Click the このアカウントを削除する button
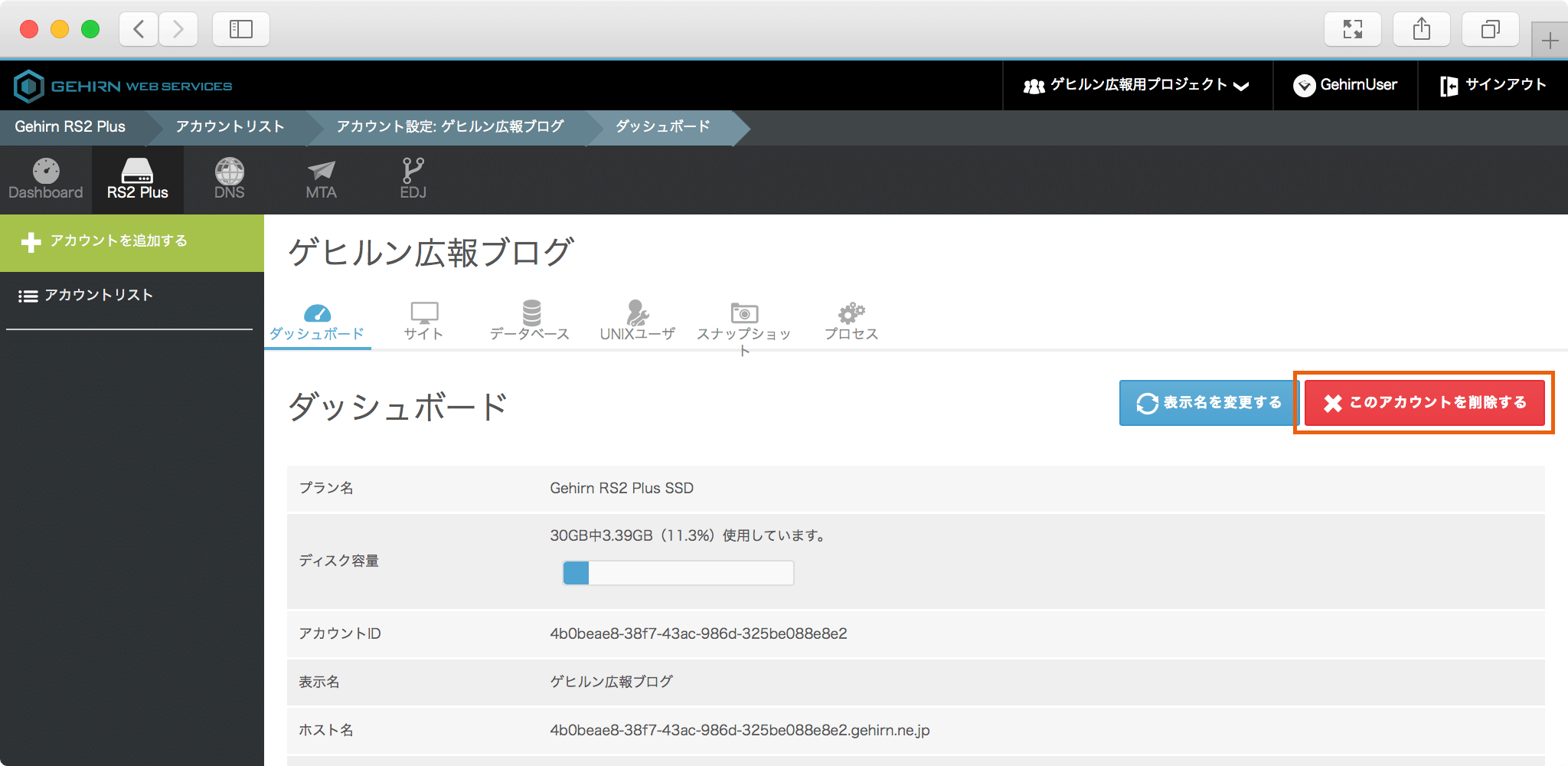The width and height of the screenshot is (1568, 766). click(1424, 403)
